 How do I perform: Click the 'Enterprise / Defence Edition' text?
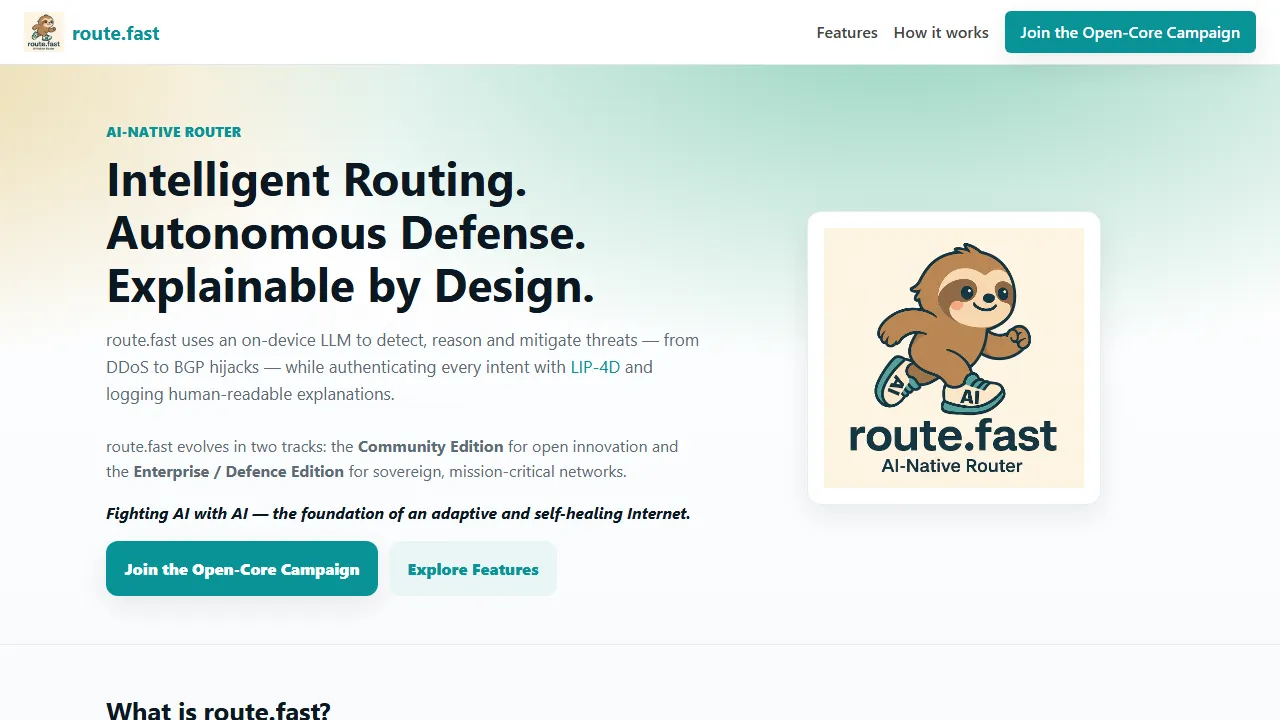click(x=238, y=471)
